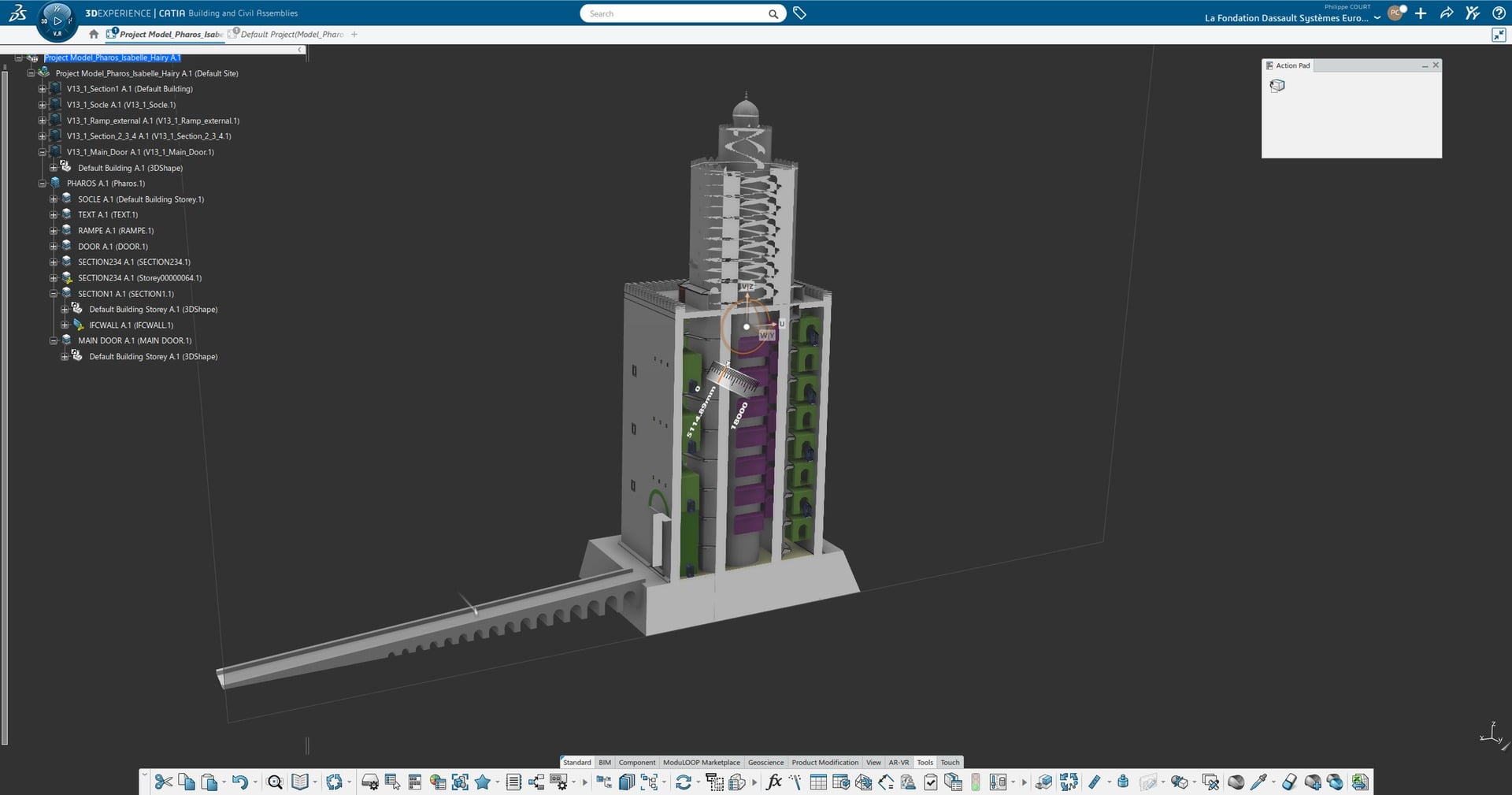Click the Home icon beside tabs
The image size is (1512, 795).
(94, 34)
